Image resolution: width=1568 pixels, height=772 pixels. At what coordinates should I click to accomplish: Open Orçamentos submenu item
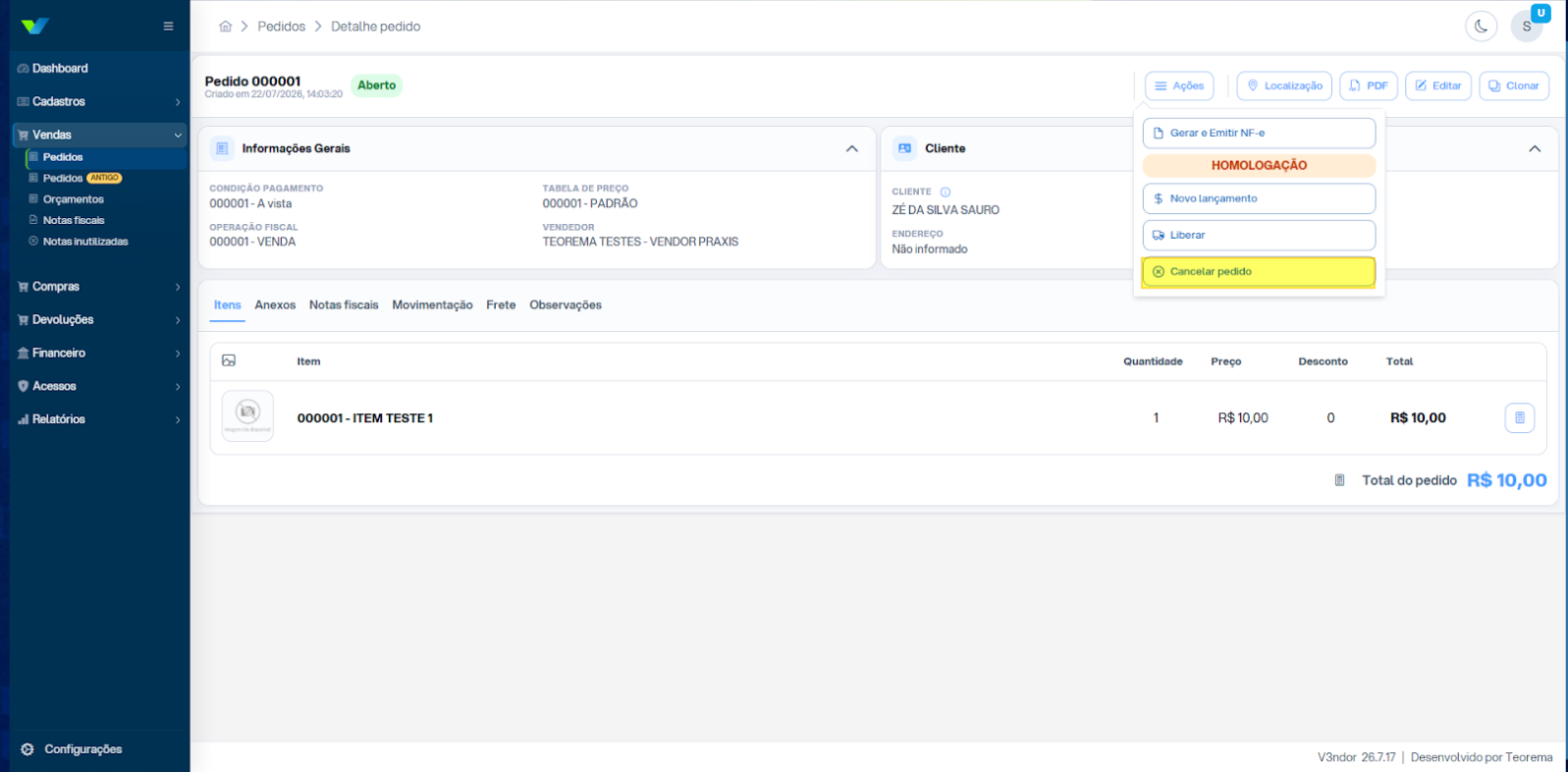pos(105,199)
